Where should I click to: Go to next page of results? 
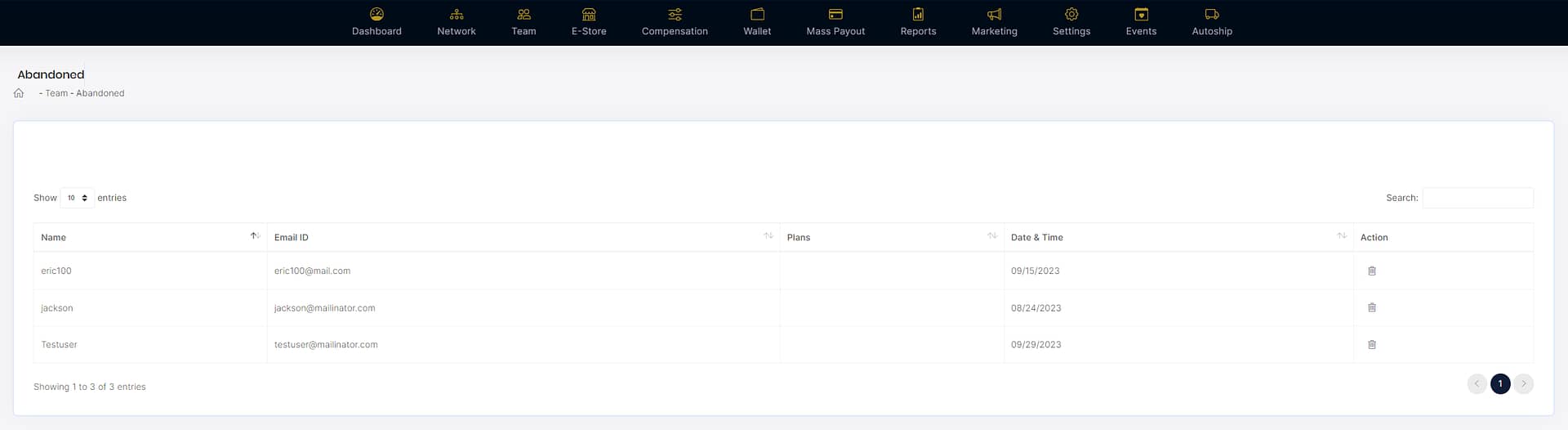(1523, 383)
